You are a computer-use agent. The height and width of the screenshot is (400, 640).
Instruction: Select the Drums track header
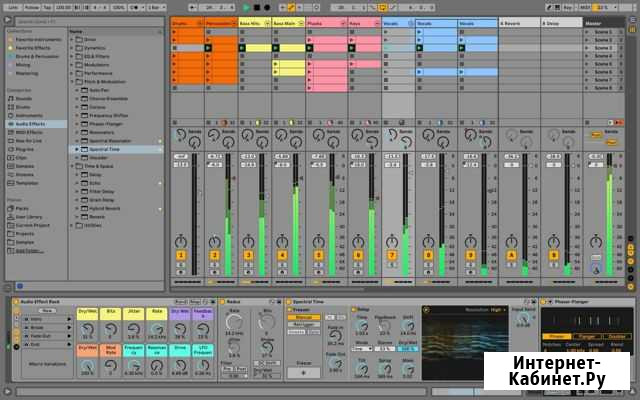tap(186, 22)
